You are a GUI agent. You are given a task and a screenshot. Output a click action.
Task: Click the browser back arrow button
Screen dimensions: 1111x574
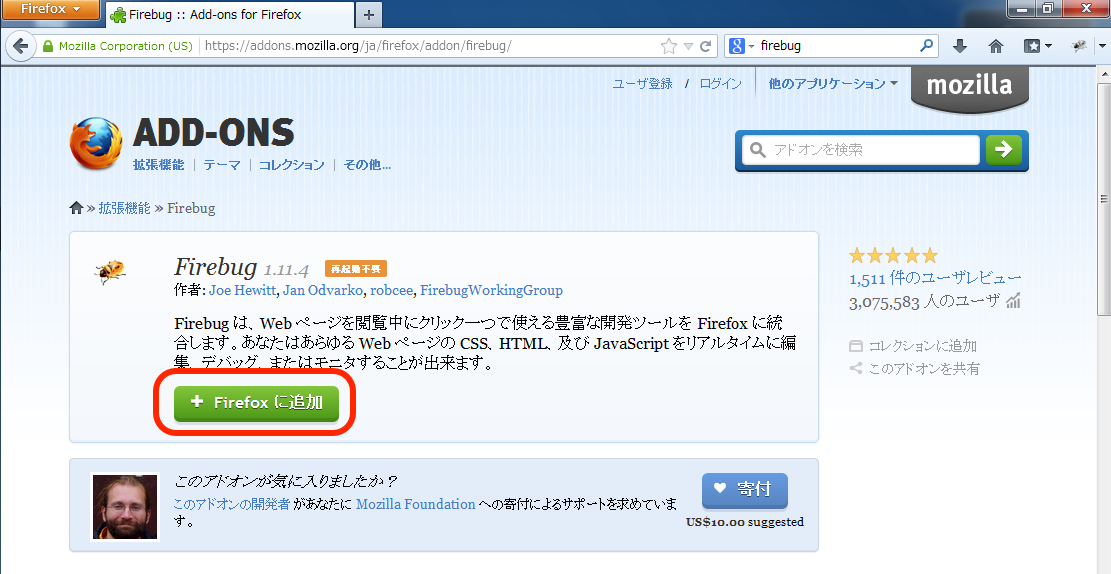tap(19, 46)
